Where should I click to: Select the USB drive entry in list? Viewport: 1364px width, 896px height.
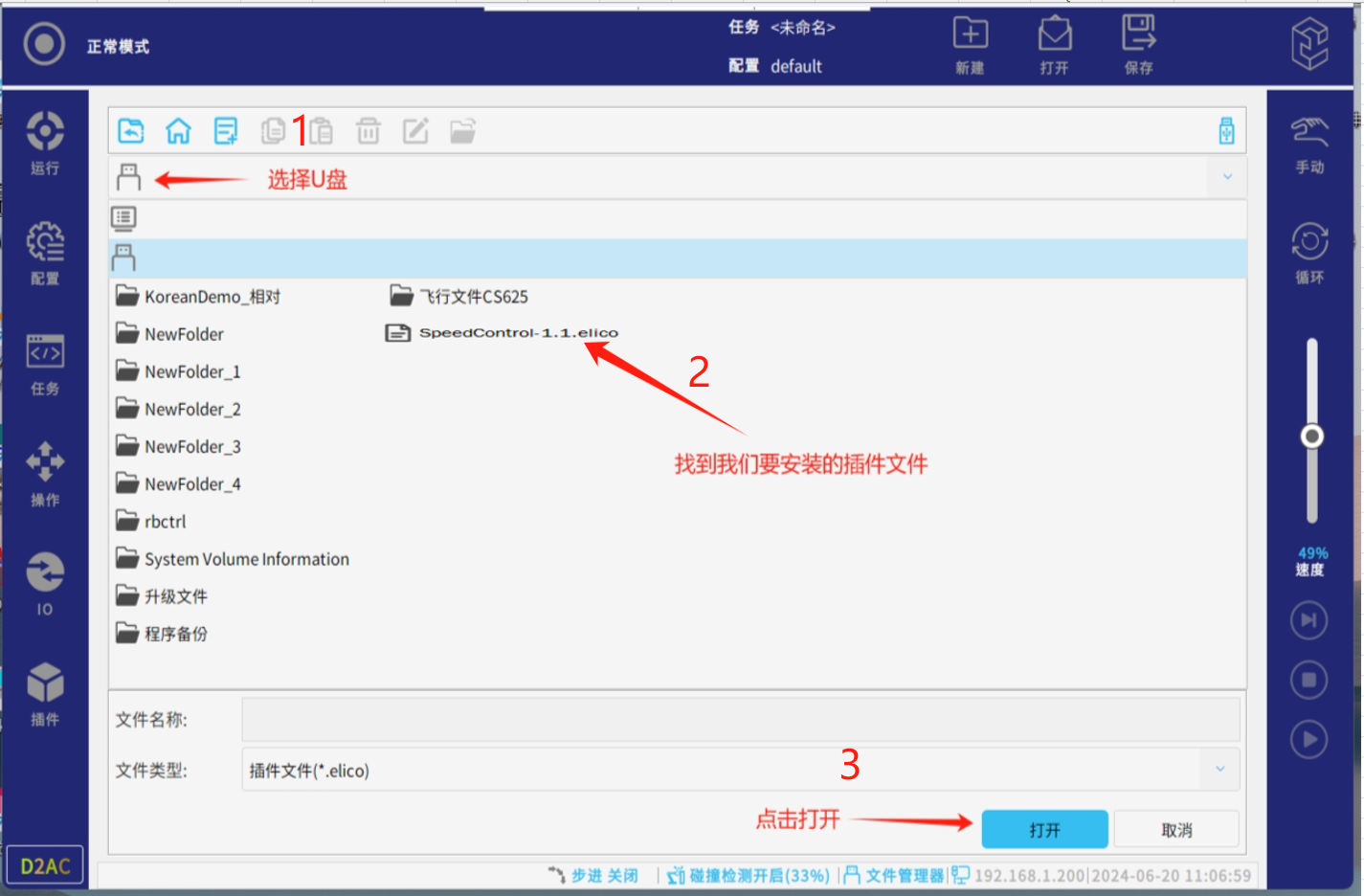pos(124,258)
